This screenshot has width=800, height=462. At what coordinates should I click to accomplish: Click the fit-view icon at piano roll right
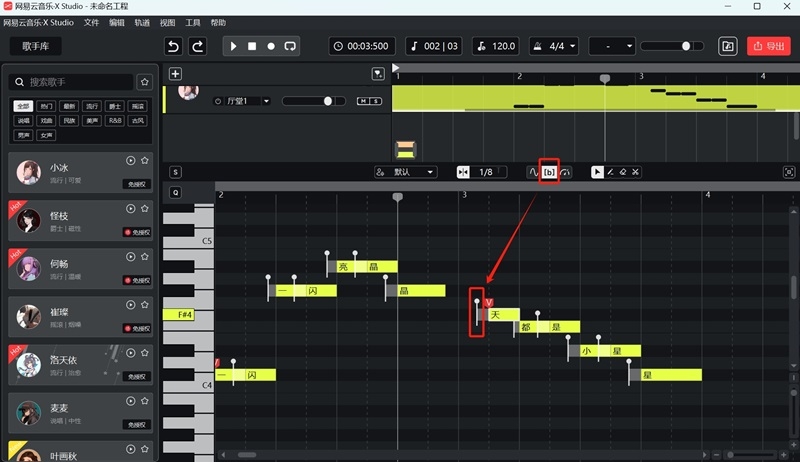(789, 172)
